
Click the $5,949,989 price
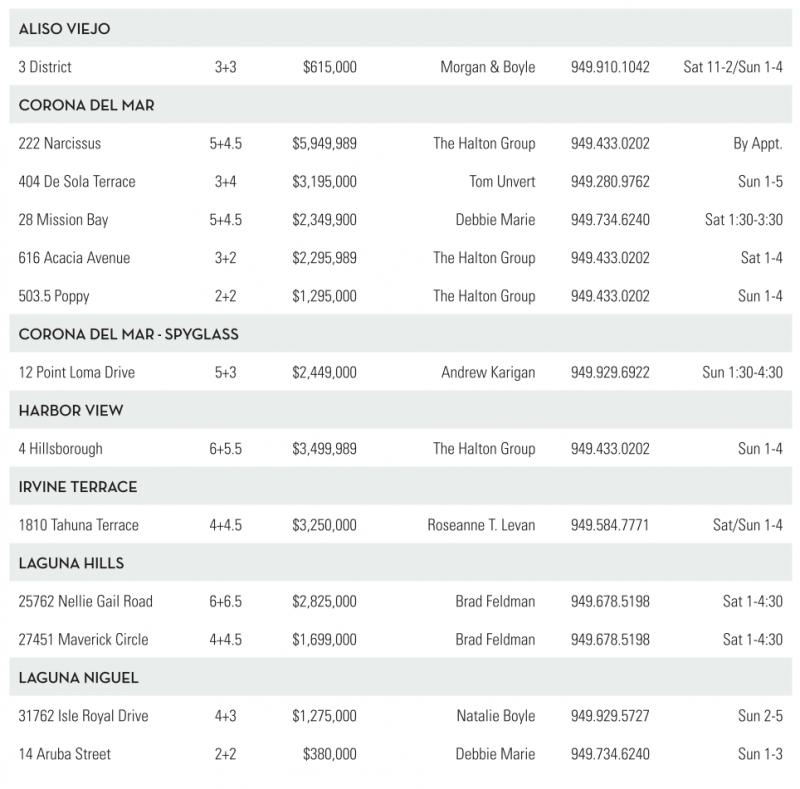click(324, 144)
